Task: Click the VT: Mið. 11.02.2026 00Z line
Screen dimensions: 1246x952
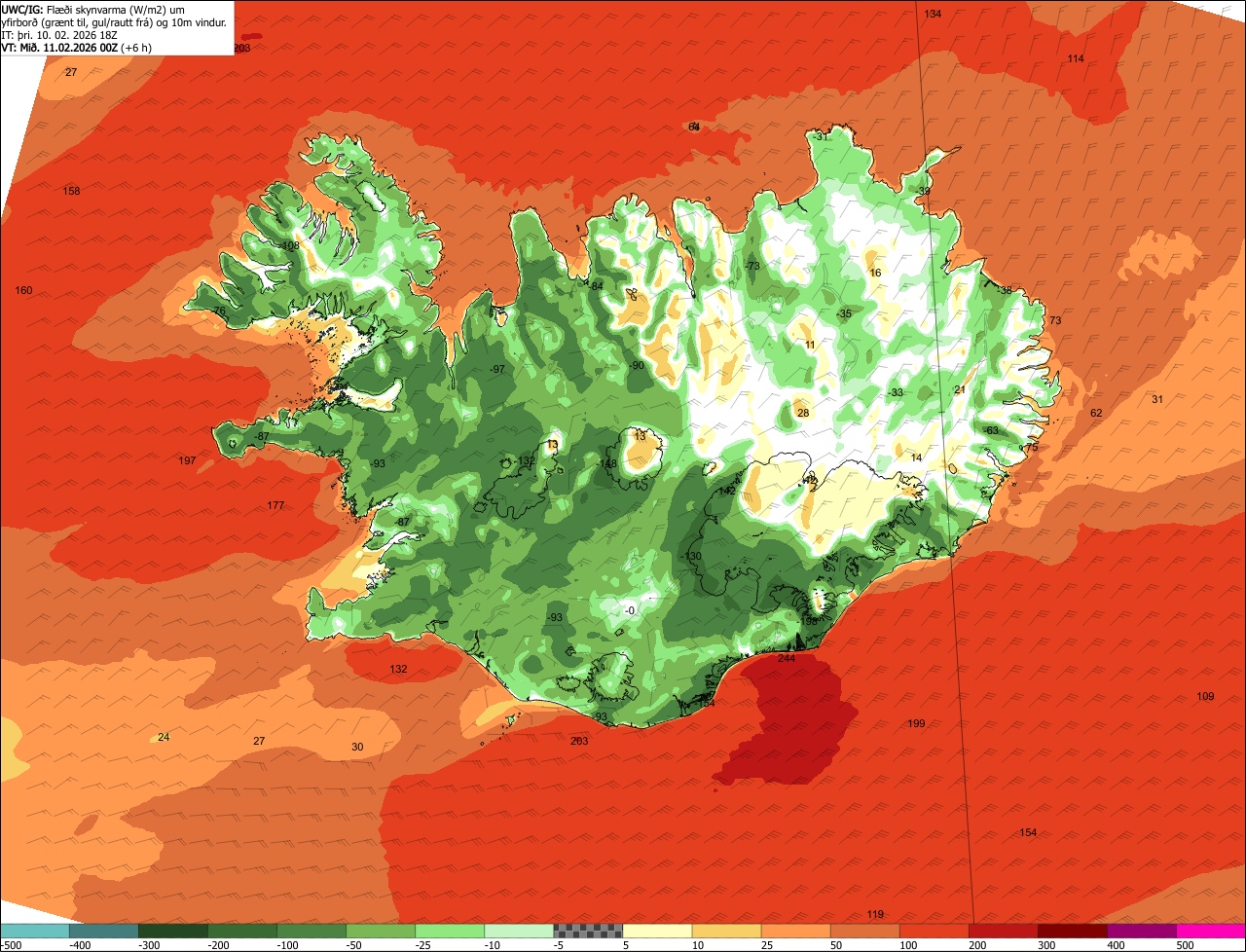Action: pyautogui.click(x=77, y=48)
